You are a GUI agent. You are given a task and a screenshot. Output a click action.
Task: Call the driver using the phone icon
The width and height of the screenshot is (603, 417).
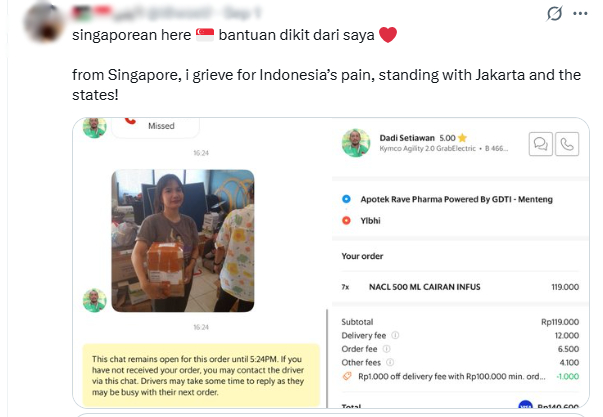(x=567, y=144)
